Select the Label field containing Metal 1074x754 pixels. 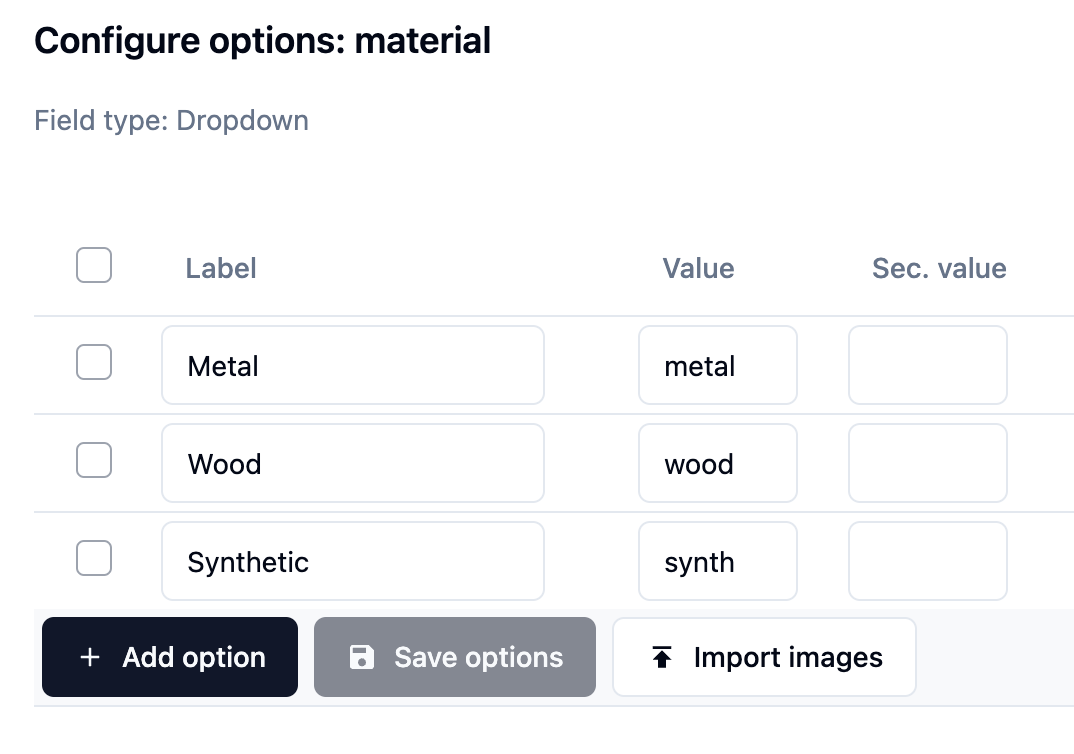pyautogui.click(x=352, y=365)
